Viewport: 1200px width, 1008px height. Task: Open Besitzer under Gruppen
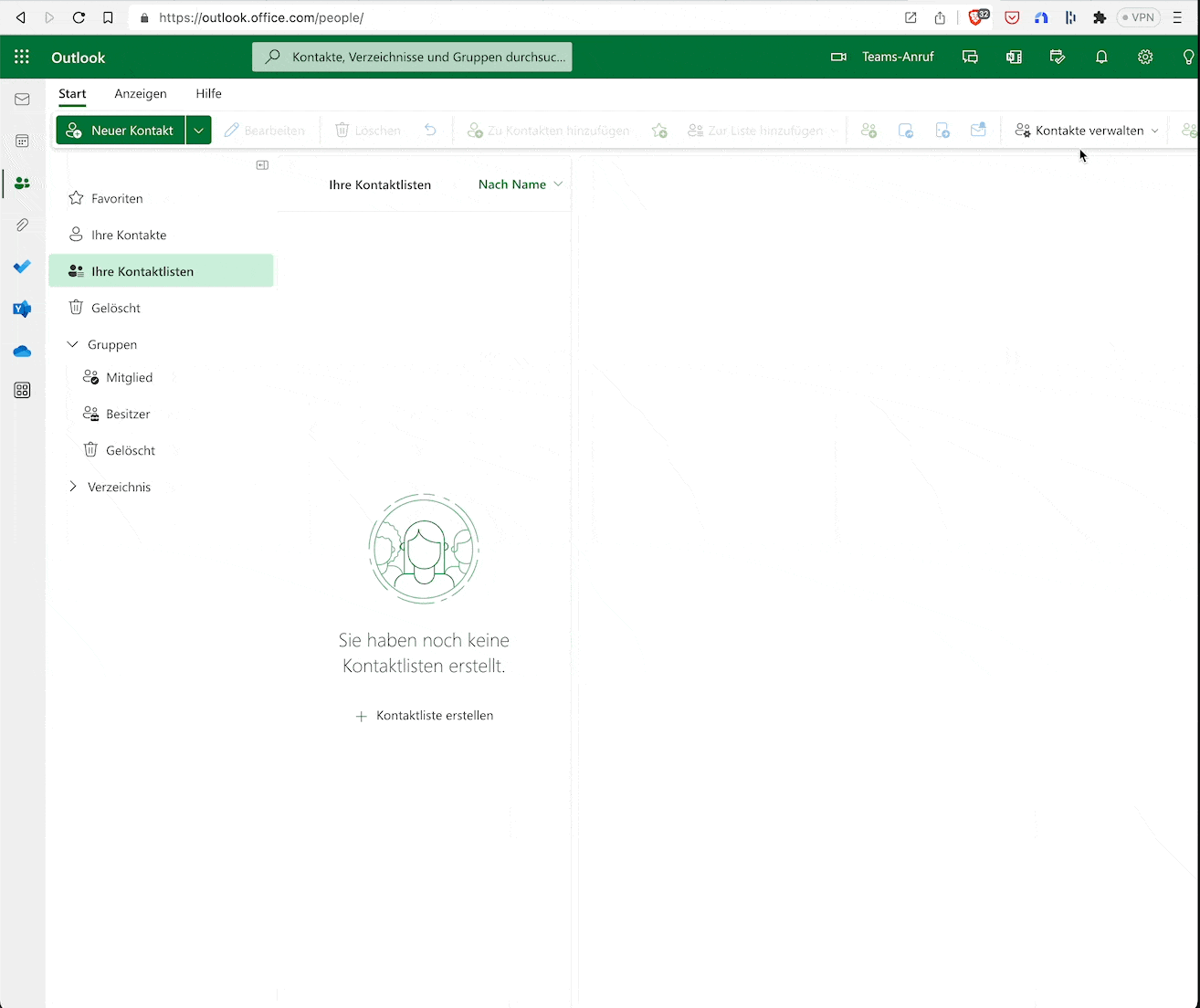point(161,414)
